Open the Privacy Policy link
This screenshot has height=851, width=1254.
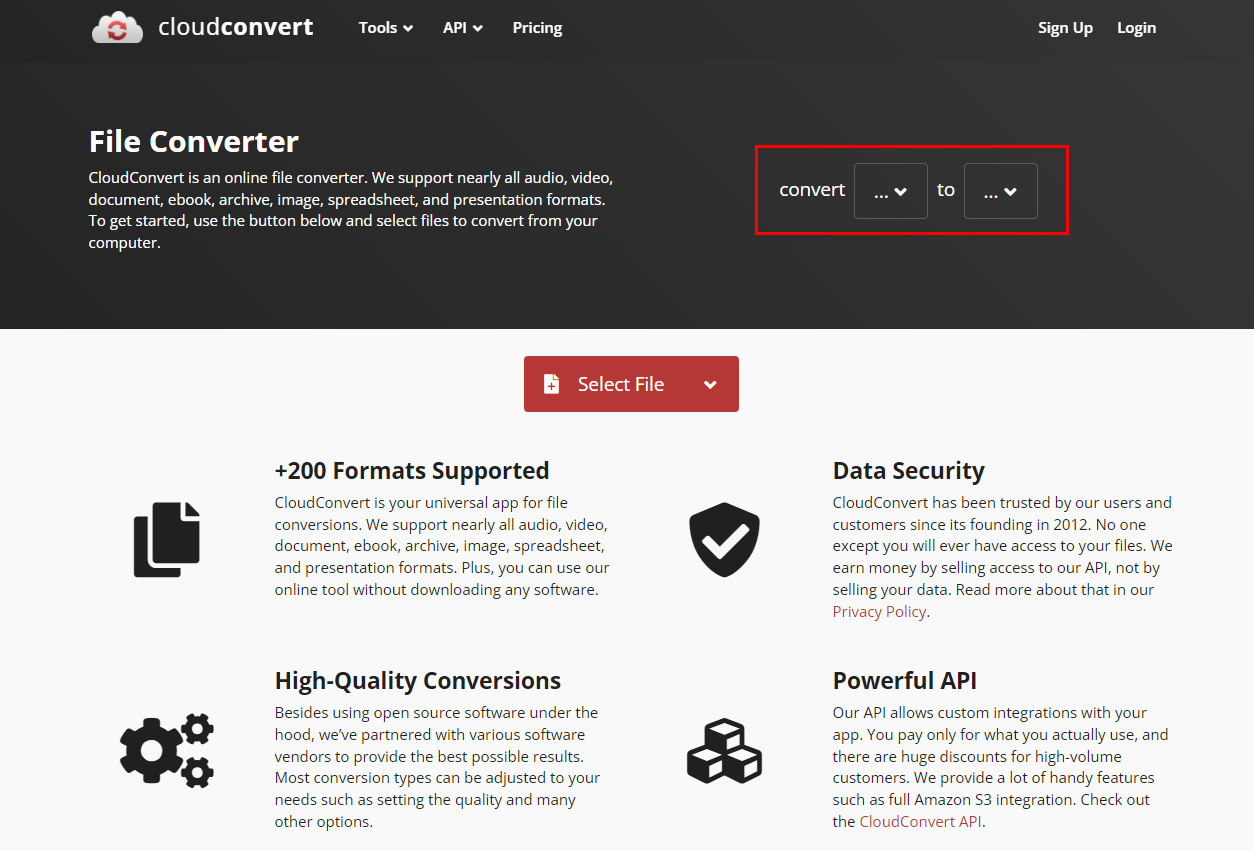pyautogui.click(x=879, y=611)
